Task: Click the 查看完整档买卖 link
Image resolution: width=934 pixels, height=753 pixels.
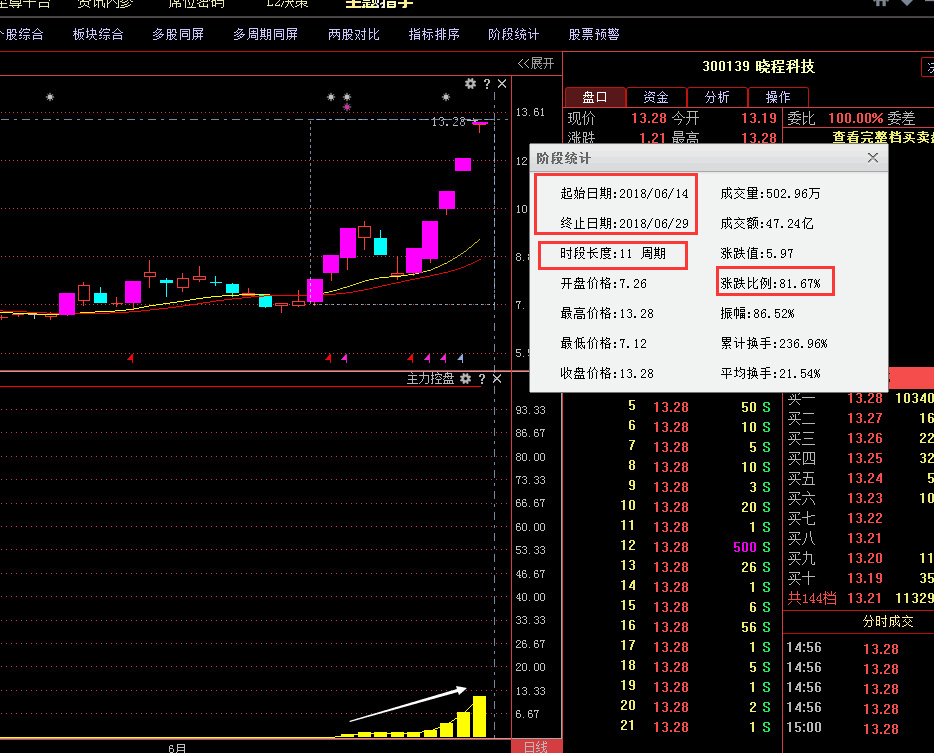Action: (883, 138)
